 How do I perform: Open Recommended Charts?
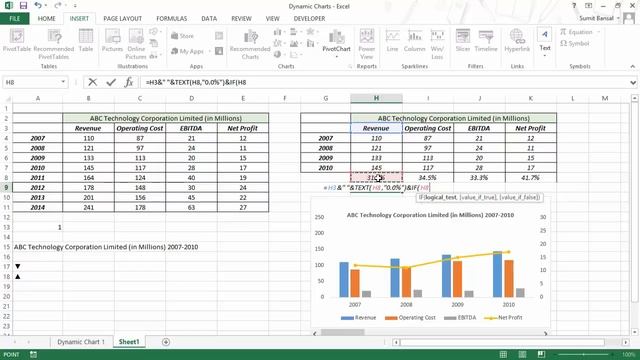250,44
